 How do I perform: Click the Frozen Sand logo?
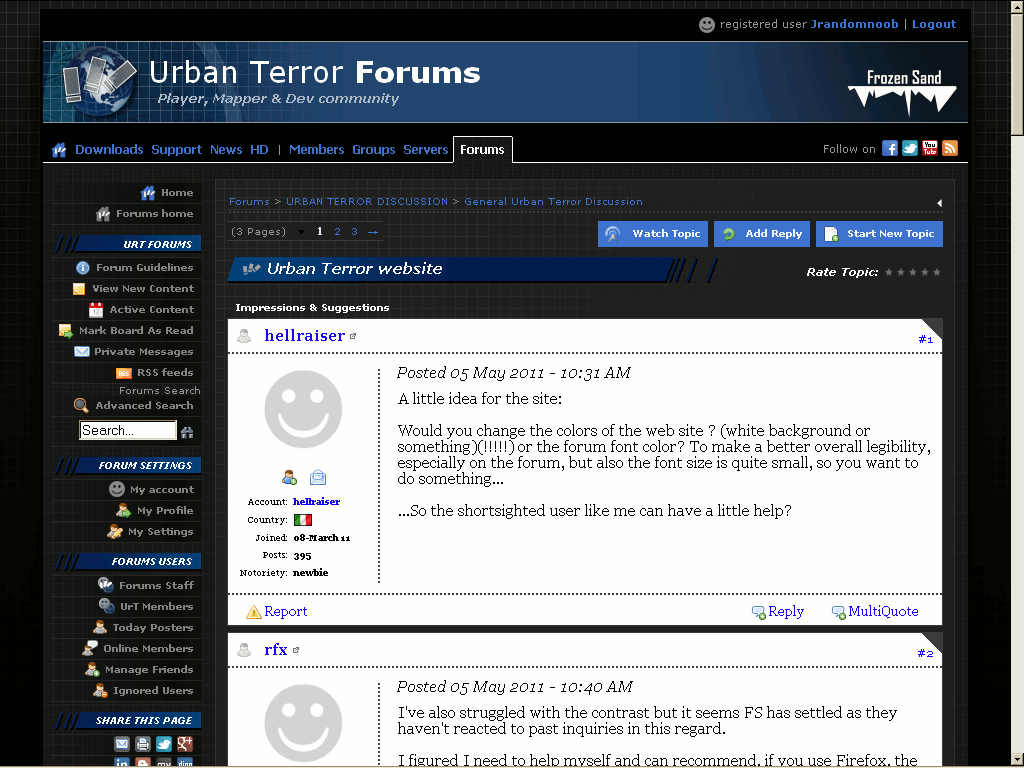click(903, 92)
